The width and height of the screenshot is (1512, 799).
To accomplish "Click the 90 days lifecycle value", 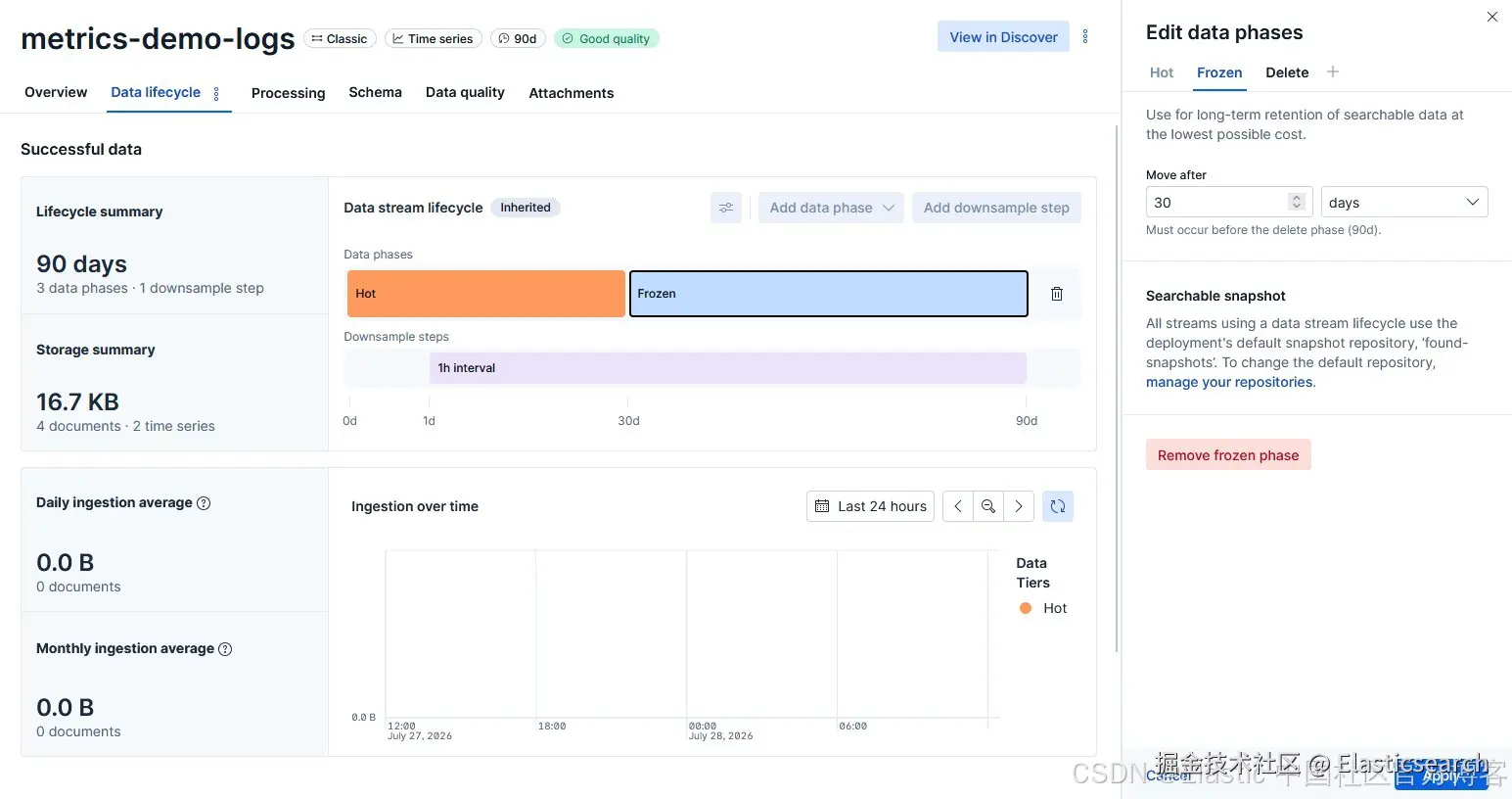I will pos(81,263).
